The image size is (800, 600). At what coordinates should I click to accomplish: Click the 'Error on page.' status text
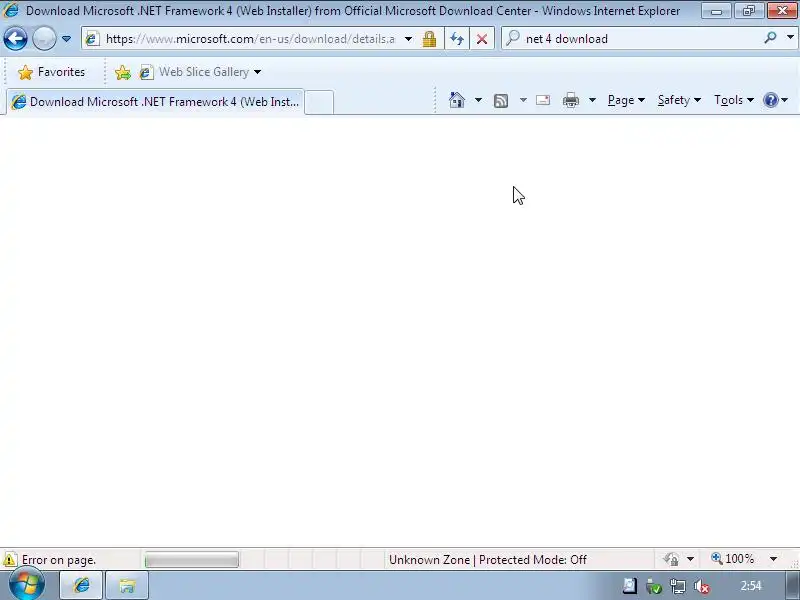59,560
